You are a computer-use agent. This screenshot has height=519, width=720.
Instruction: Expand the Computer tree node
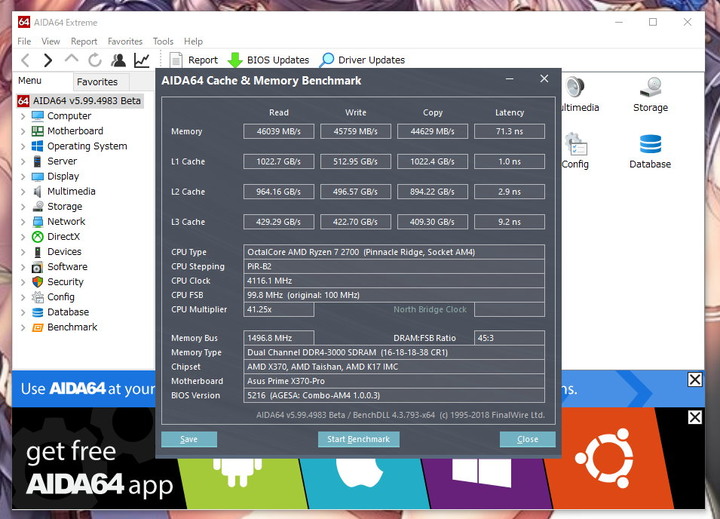coord(23,116)
